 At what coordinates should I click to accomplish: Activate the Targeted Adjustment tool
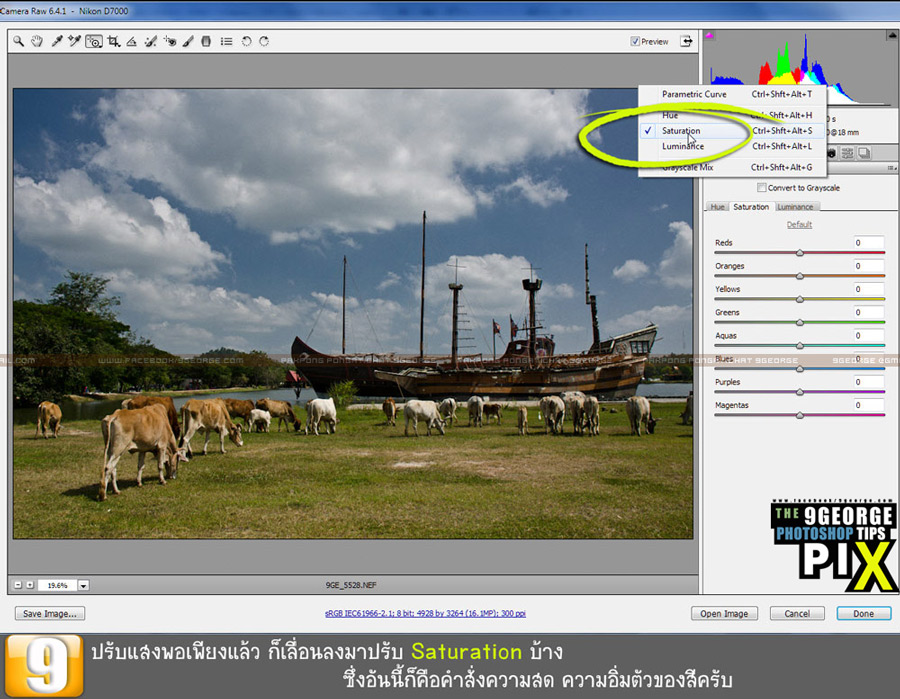(94, 41)
